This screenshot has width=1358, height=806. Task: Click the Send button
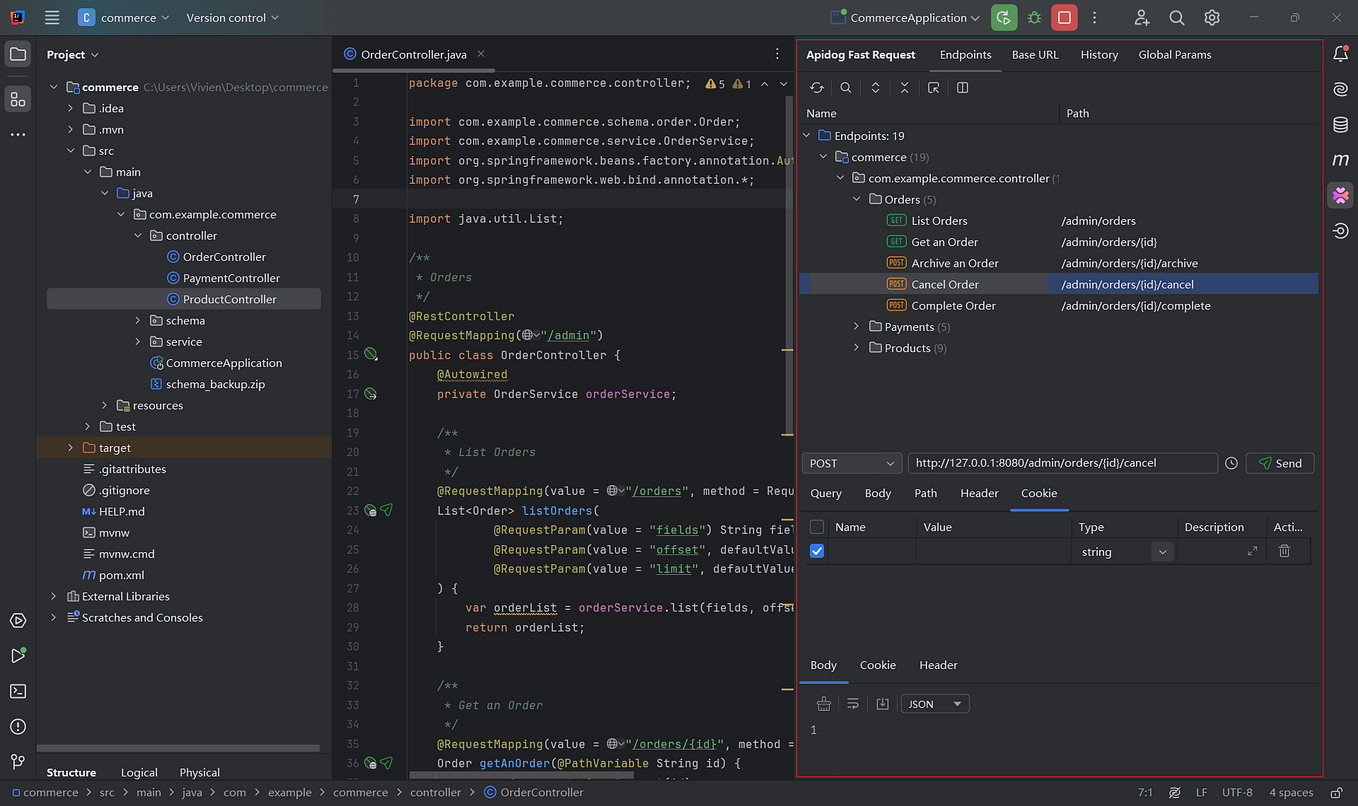tap(1279, 463)
